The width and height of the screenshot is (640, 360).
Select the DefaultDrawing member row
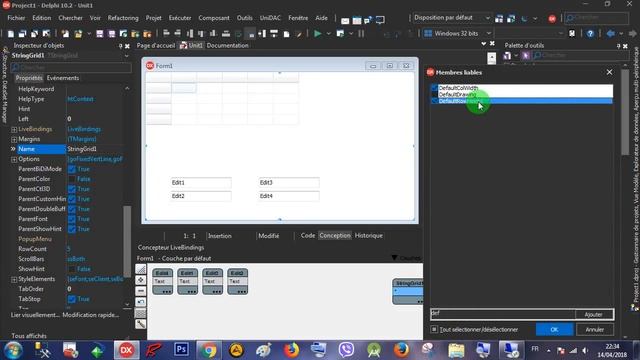pyautogui.click(x=522, y=94)
